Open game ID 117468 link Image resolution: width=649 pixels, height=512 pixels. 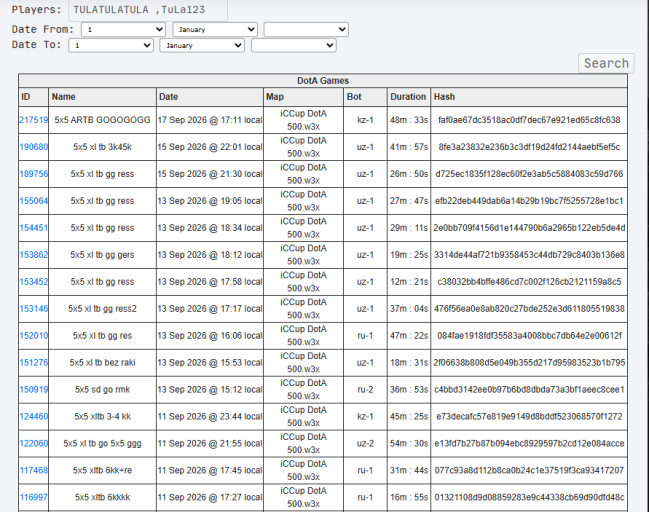tap(34, 470)
